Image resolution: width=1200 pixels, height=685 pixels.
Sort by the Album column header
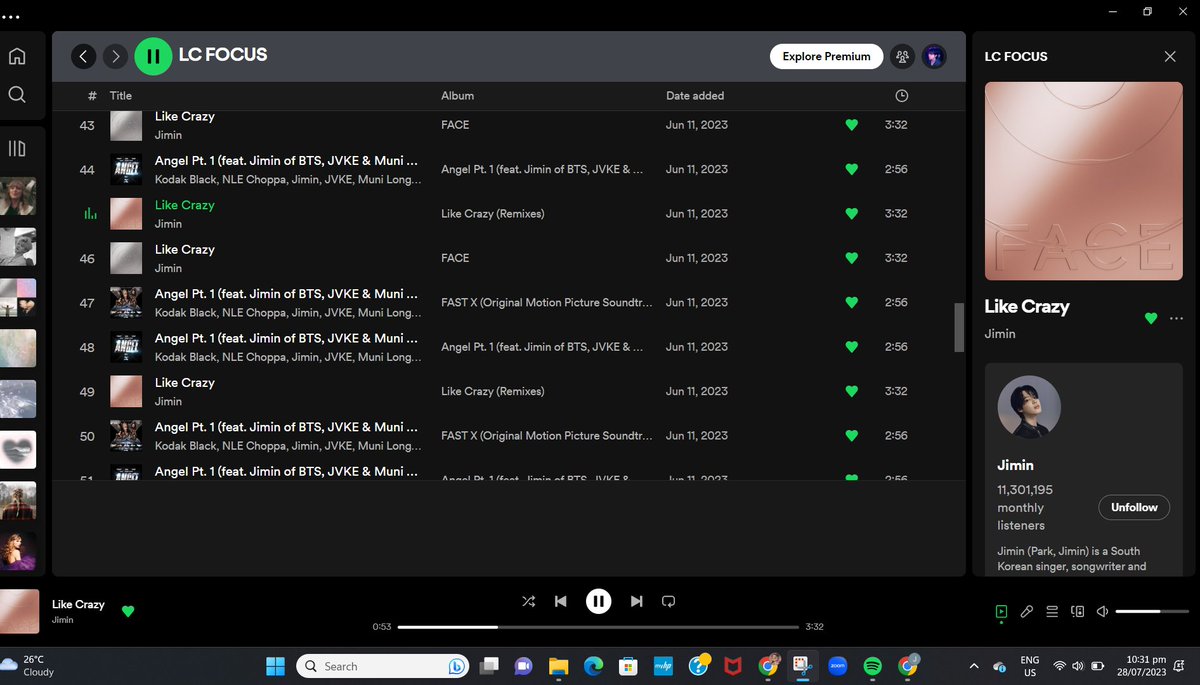tap(457, 96)
